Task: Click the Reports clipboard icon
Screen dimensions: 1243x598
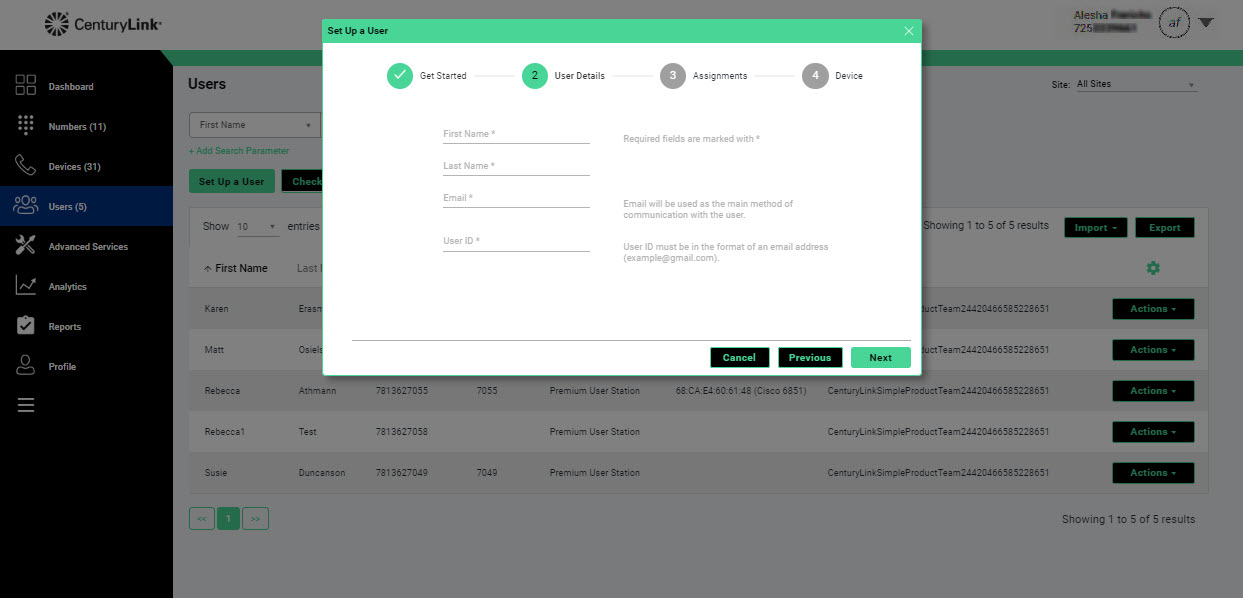Action: click(x=26, y=326)
